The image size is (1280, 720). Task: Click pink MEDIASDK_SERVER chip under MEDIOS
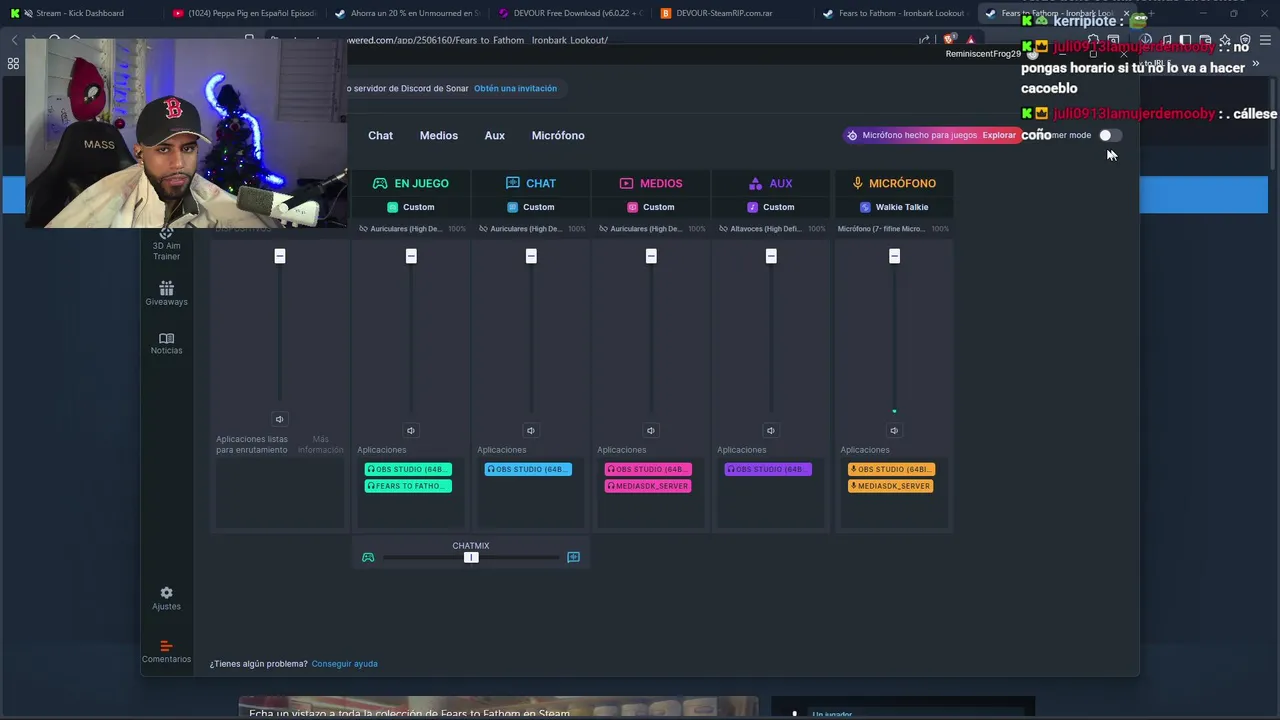pos(647,486)
